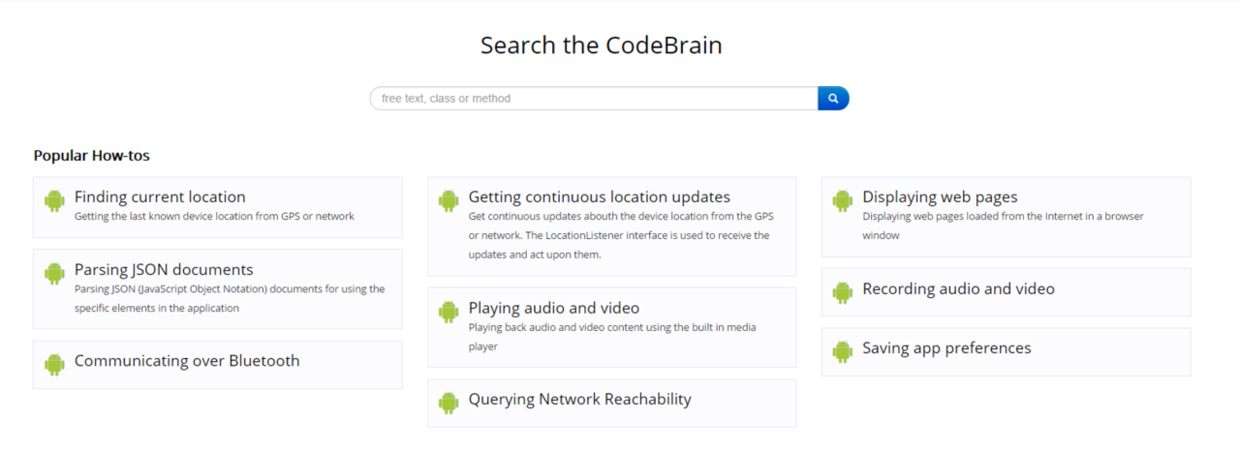Click Android icon beside Querying Network Reachability
The height and width of the screenshot is (450, 1240).
[449, 403]
